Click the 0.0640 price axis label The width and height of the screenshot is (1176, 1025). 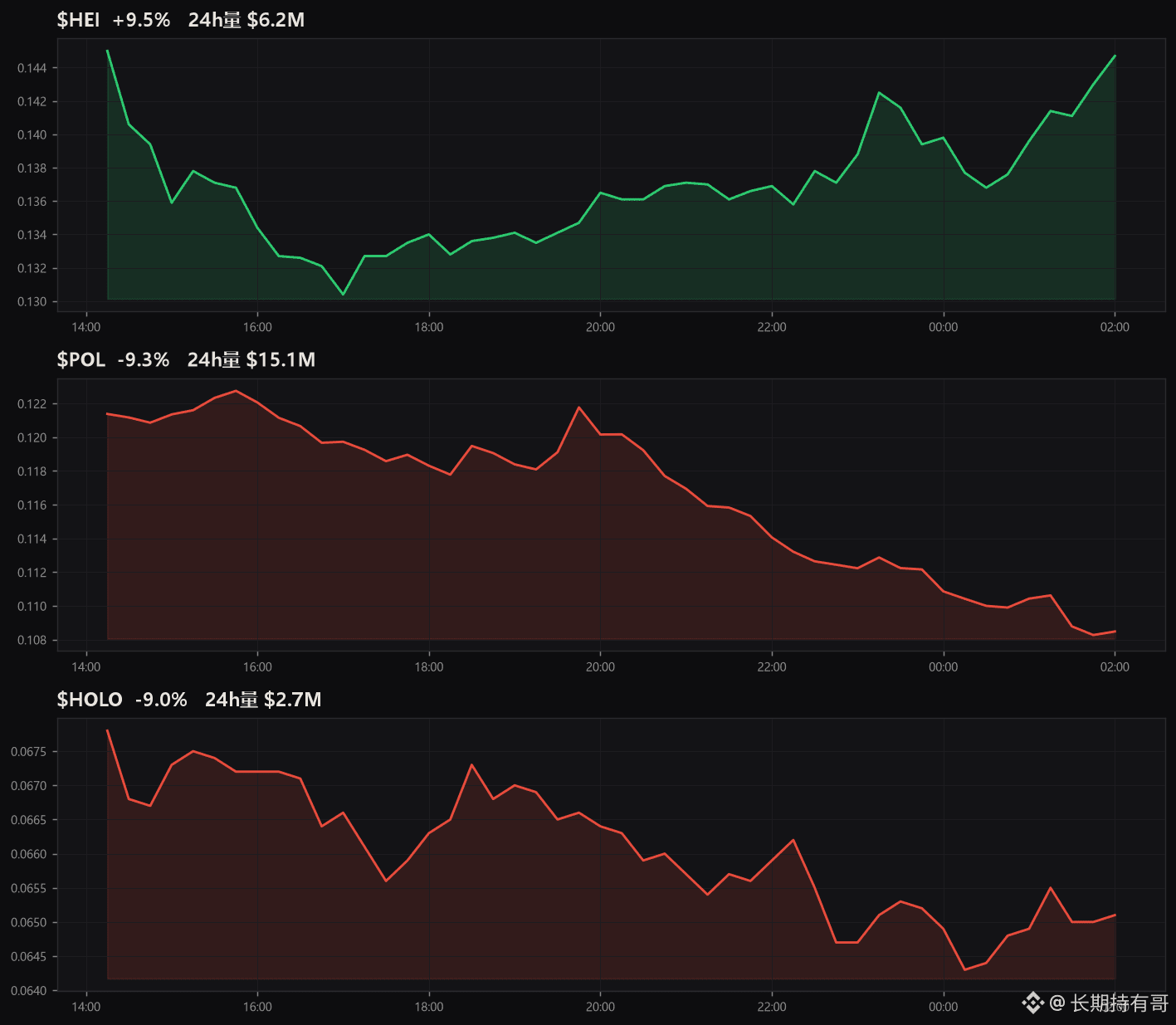29,991
